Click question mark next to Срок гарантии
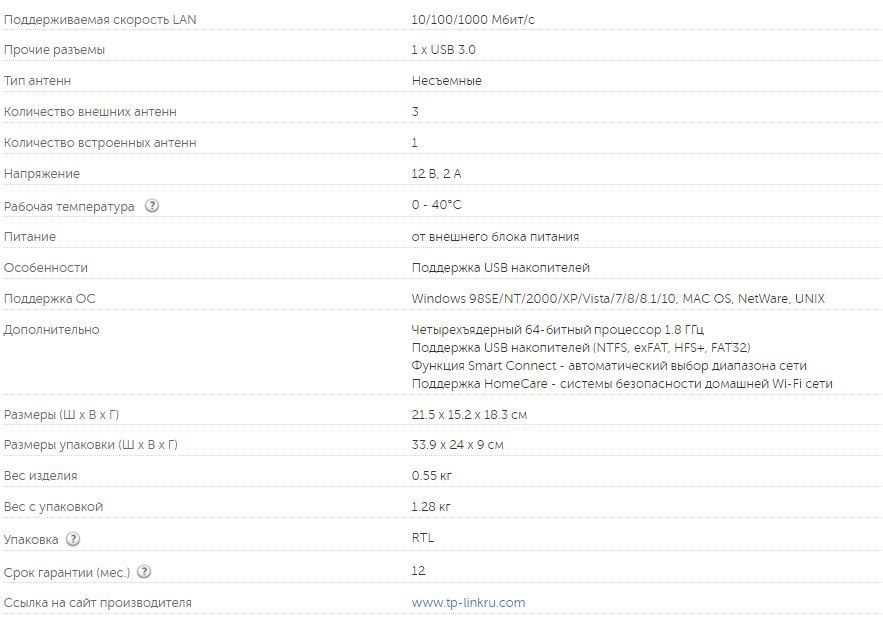883x622 pixels. point(144,572)
